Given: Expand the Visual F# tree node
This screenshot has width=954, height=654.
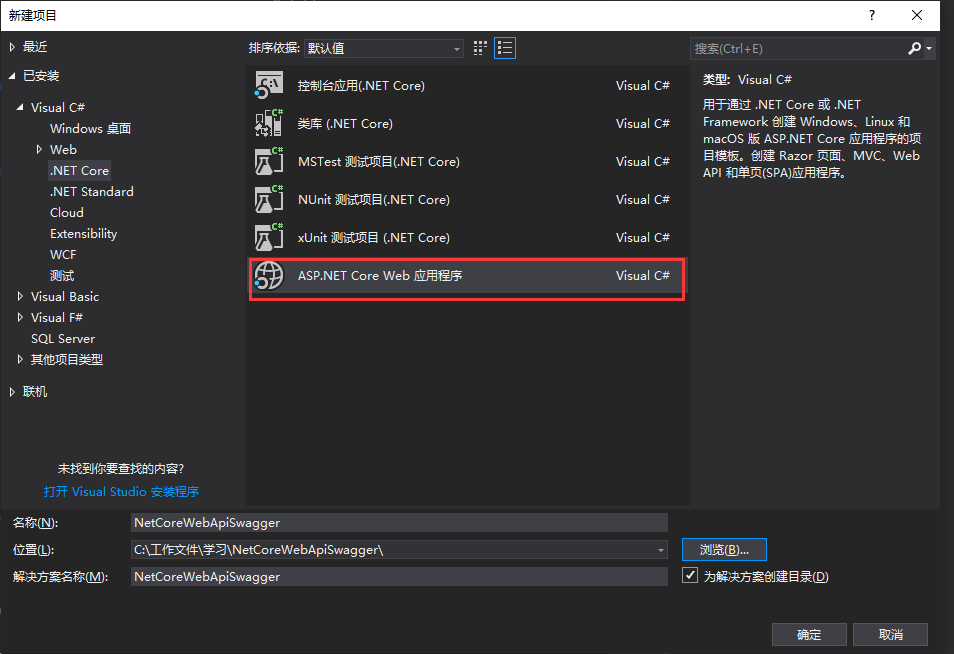Looking at the screenshot, I should click(20, 318).
